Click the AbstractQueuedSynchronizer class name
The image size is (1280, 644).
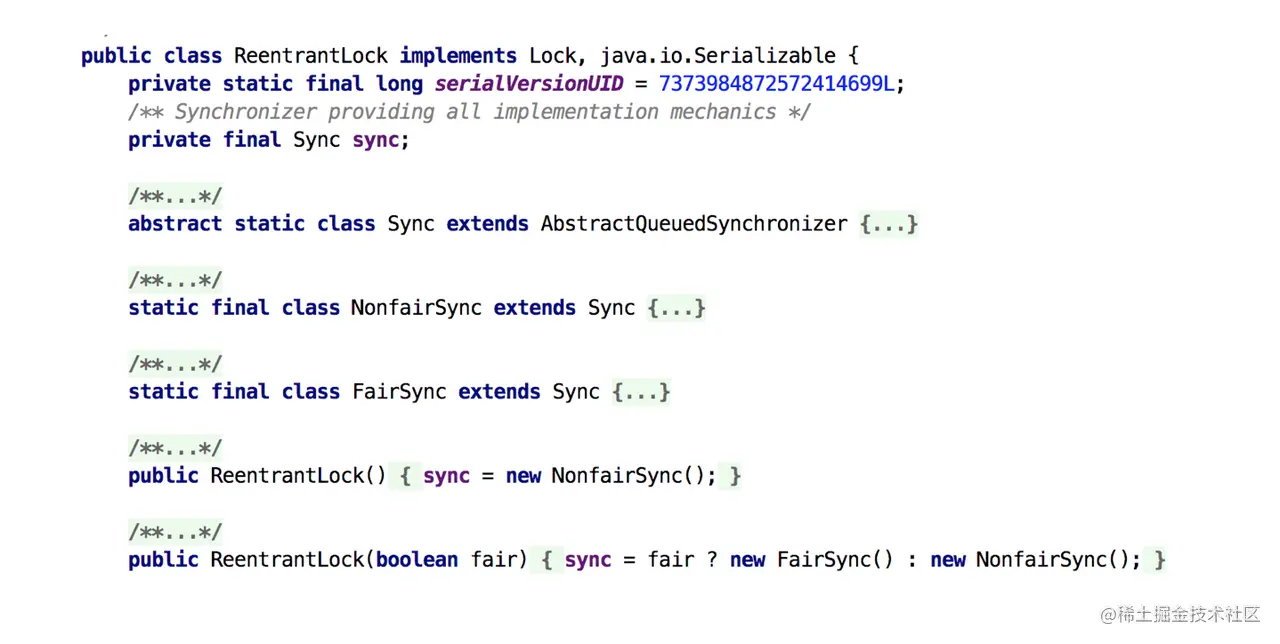tap(694, 224)
